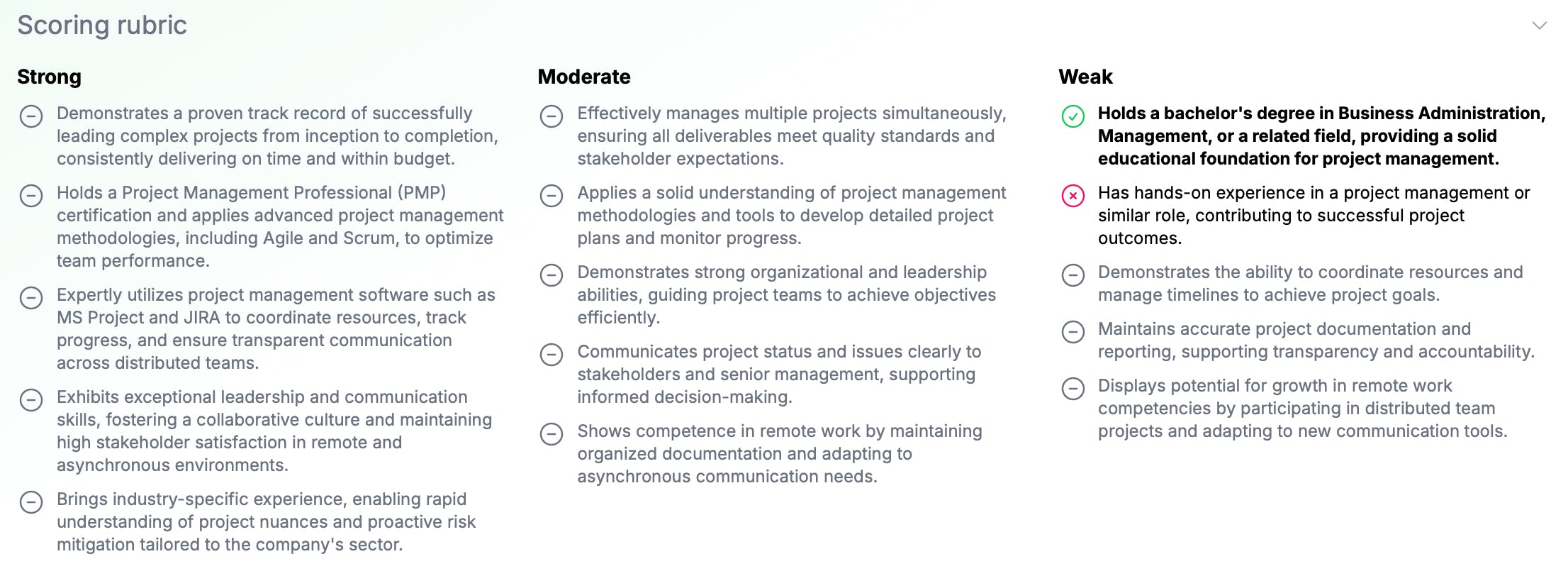Click status icon for coordinate resources and timelines criterion
This screenshot has height=576, width=1568.
point(1073,275)
